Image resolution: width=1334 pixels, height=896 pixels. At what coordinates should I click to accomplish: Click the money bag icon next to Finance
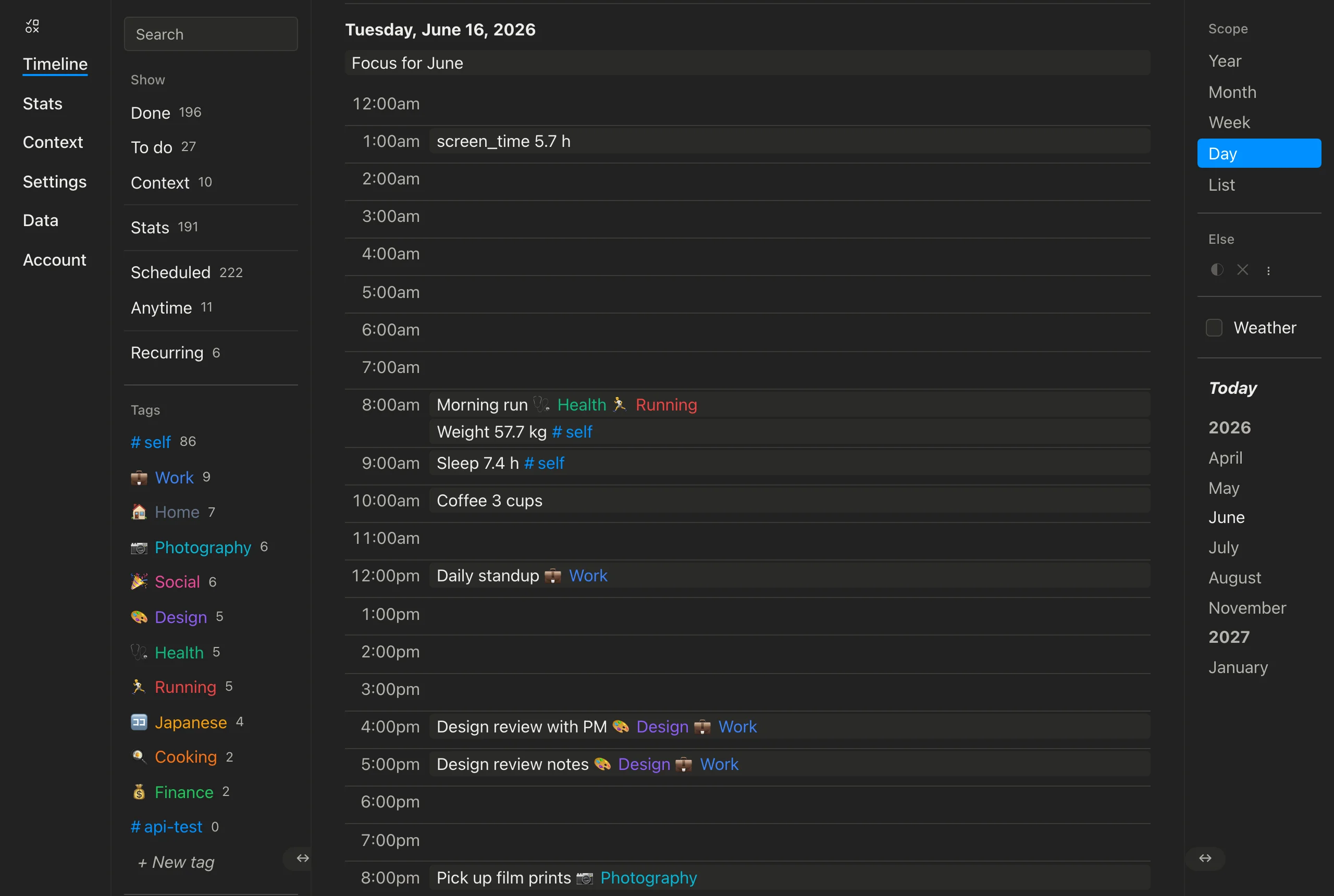point(139,792)
